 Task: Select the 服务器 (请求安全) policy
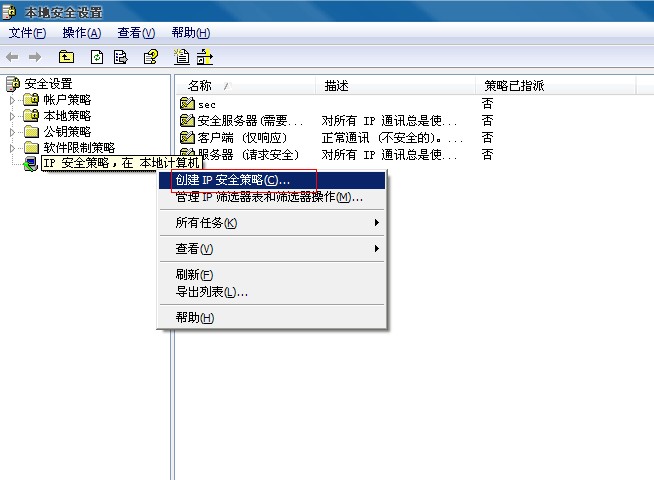(x=249, y=155)
